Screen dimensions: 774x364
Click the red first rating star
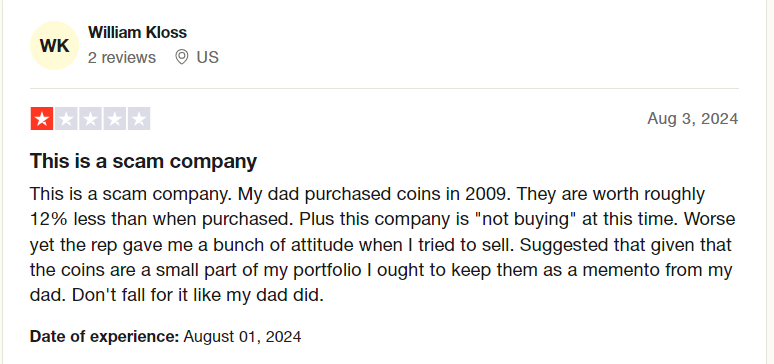[42, 119]
